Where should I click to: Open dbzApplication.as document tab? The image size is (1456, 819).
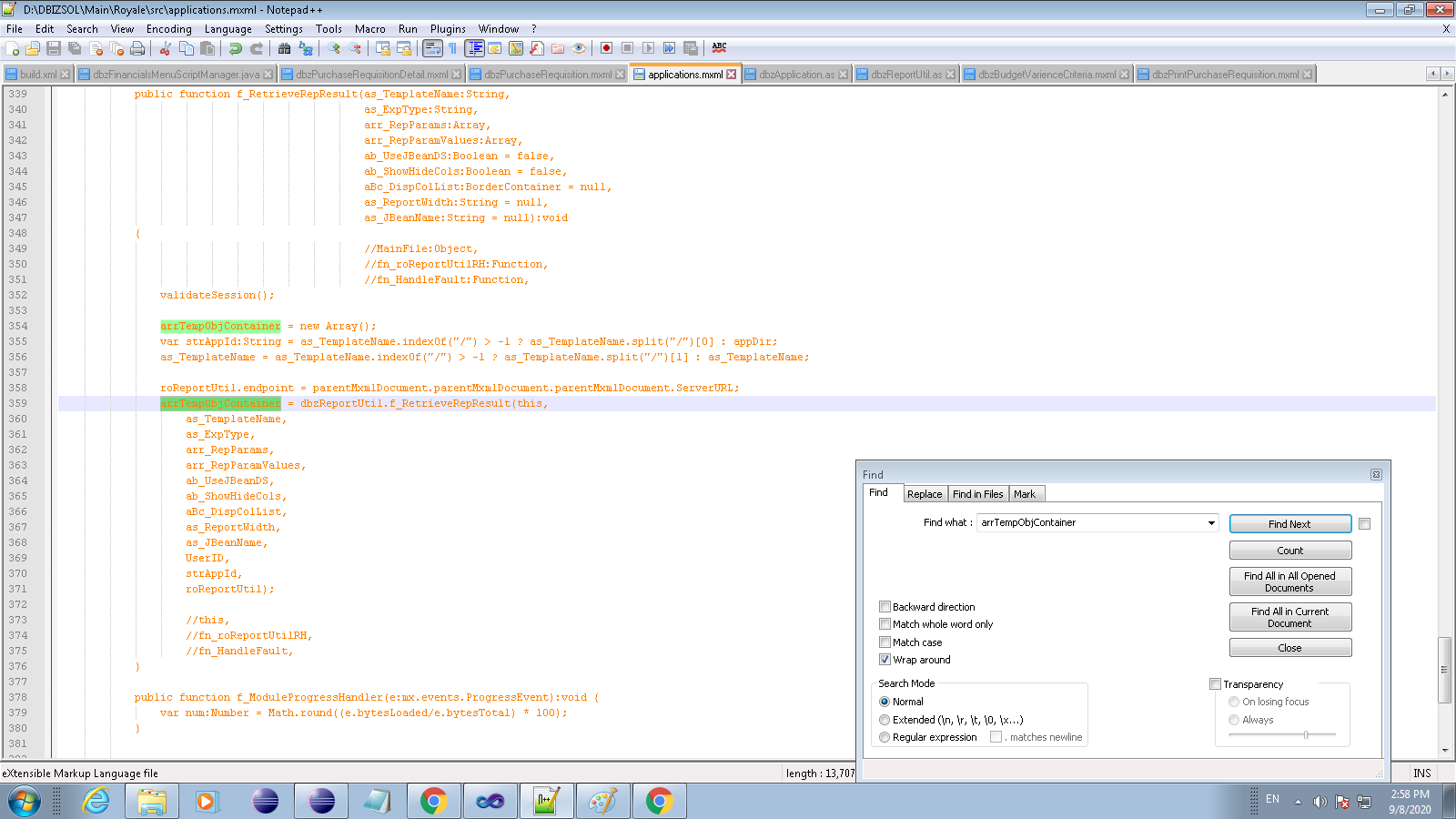tap(796, 75)
